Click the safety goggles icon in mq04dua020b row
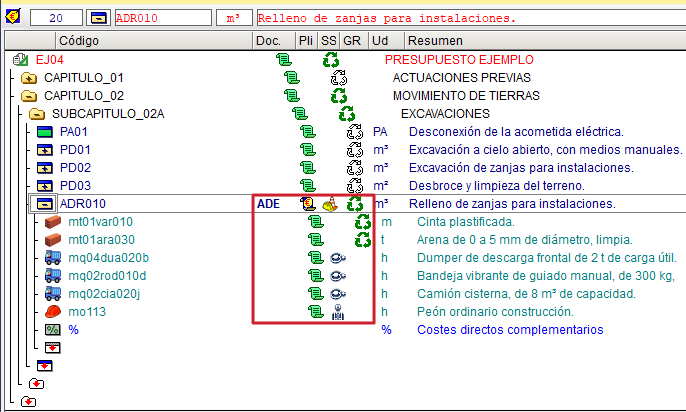The height and width of the screenshot is (412, 686). 338,258
